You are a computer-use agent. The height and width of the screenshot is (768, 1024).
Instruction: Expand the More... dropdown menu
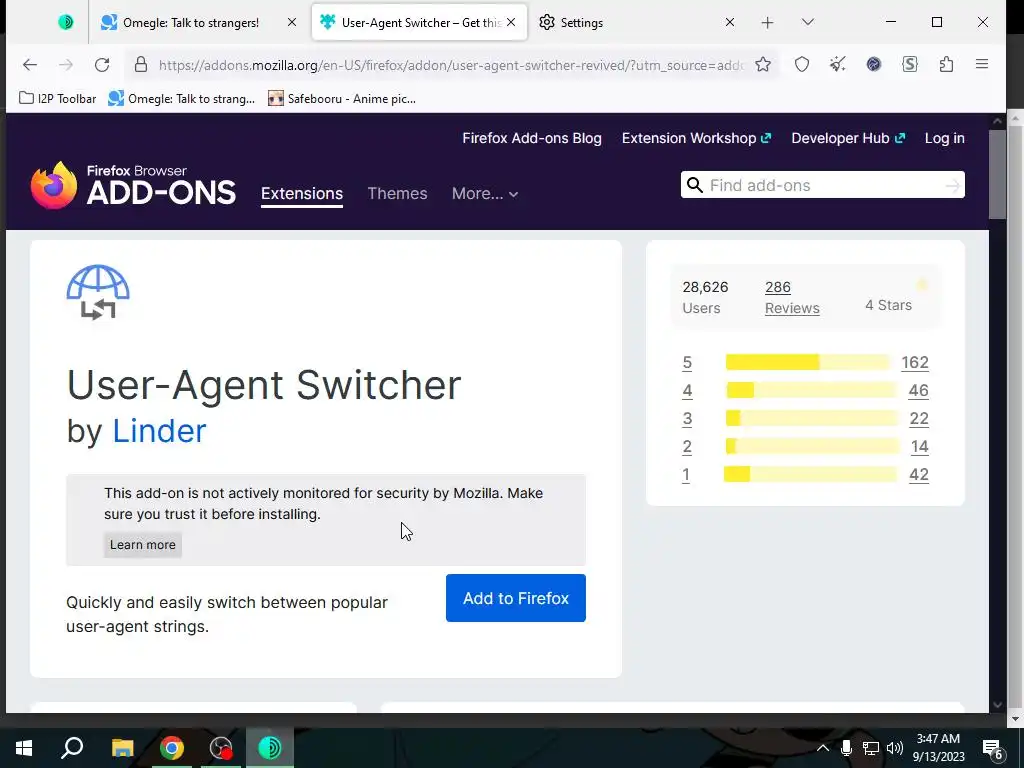pos(485,193)
